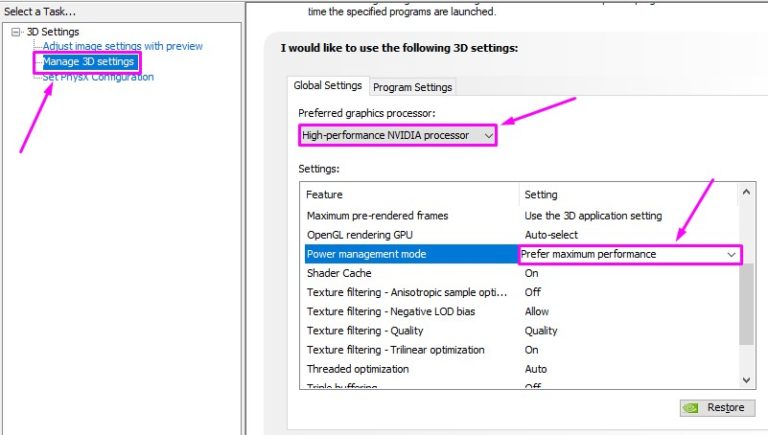
Task: Click the NVIDIA logo on Restore button
Action: 692,408
